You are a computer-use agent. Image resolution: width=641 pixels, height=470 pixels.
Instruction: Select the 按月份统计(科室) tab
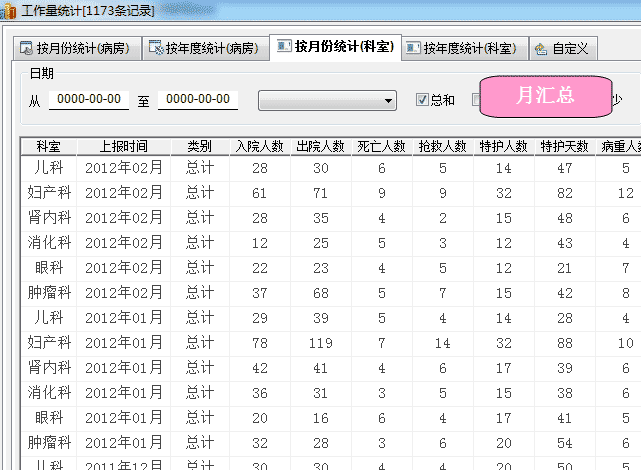335,47
